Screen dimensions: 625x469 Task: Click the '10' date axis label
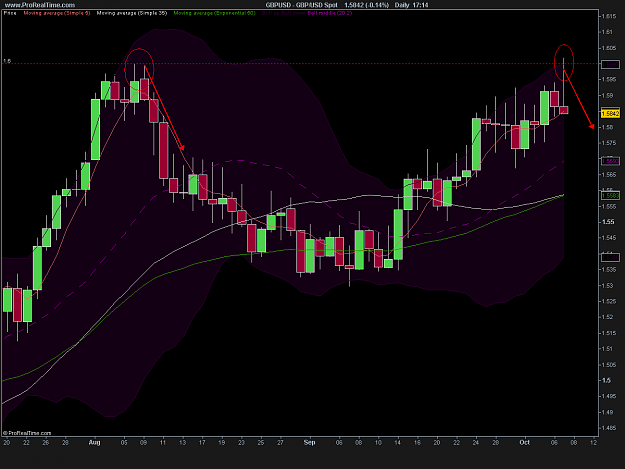(378, 442)
